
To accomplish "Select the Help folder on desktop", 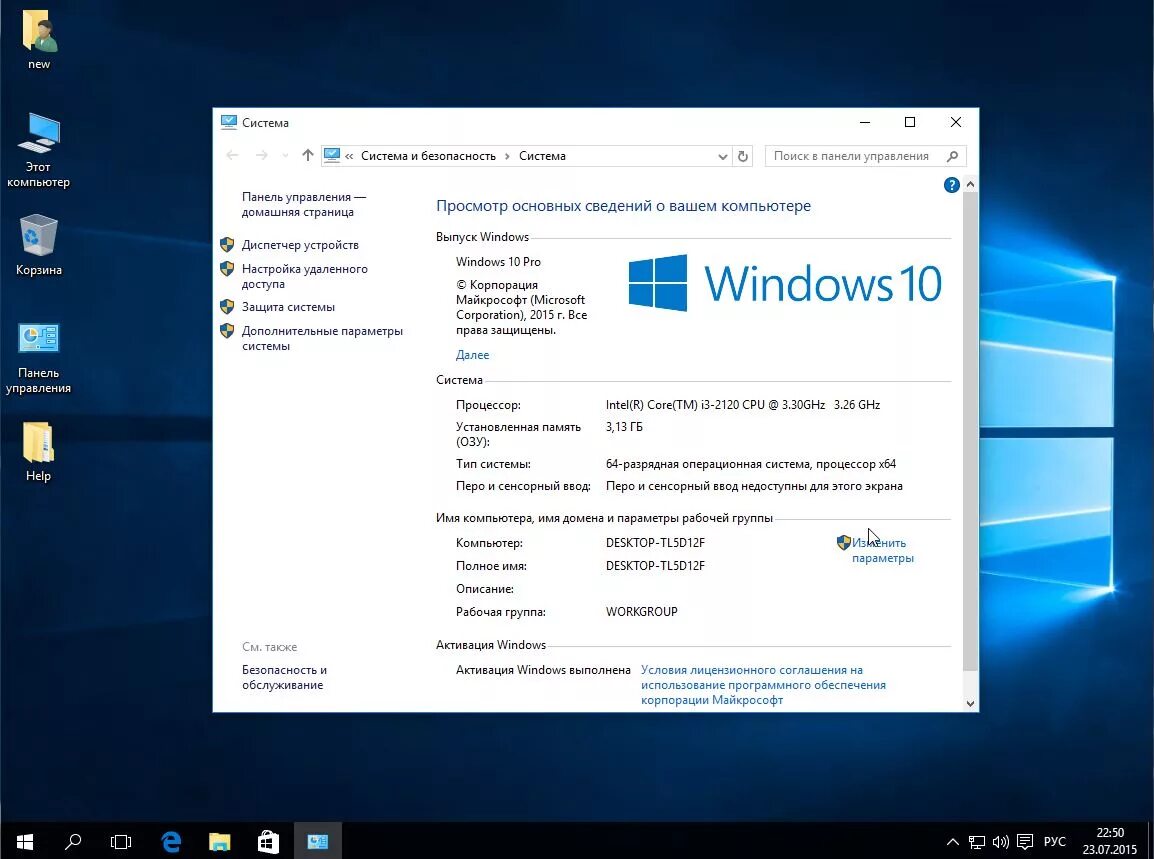I will point(38,451).
